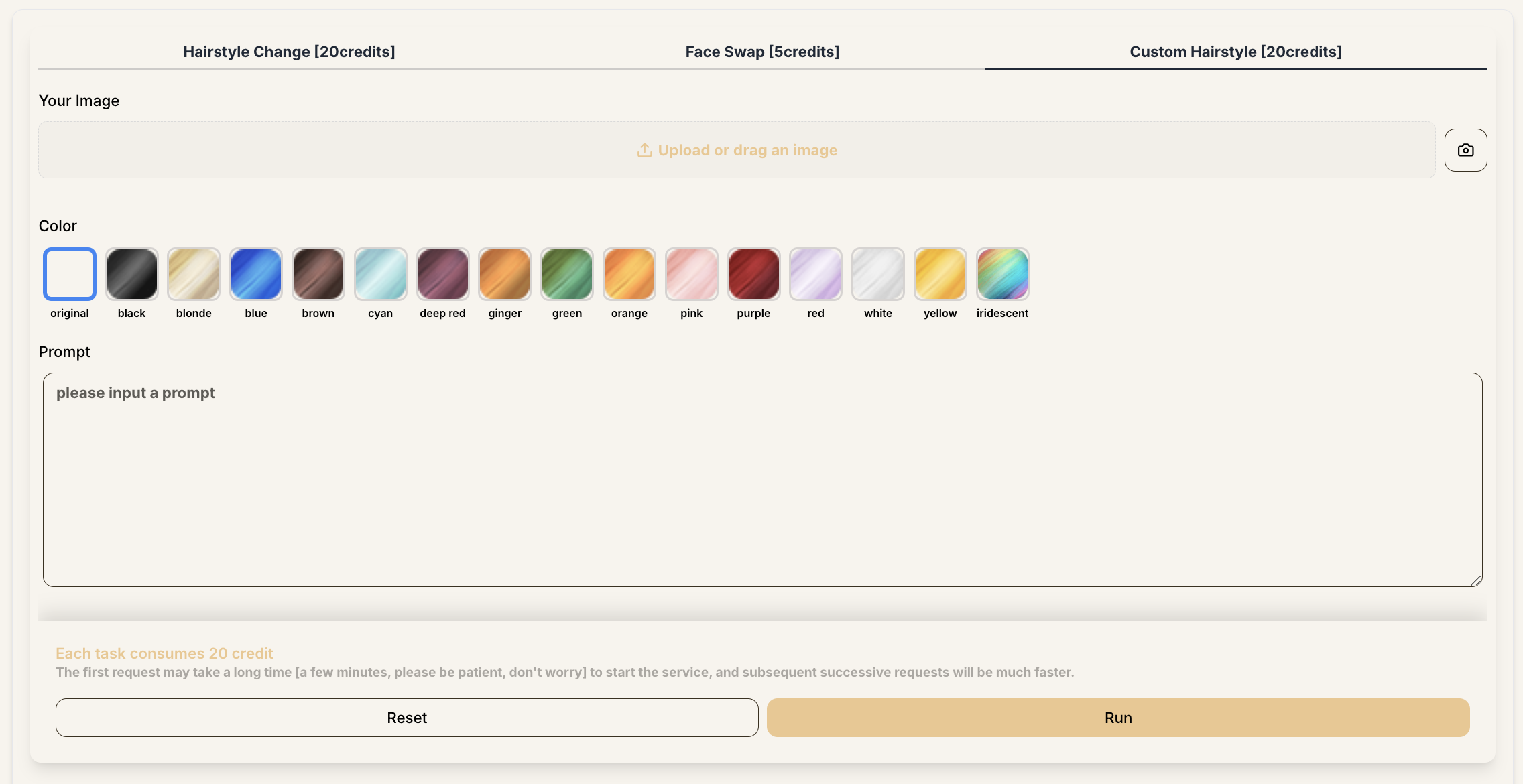Click the upload arrow icon

pos(644,150)
